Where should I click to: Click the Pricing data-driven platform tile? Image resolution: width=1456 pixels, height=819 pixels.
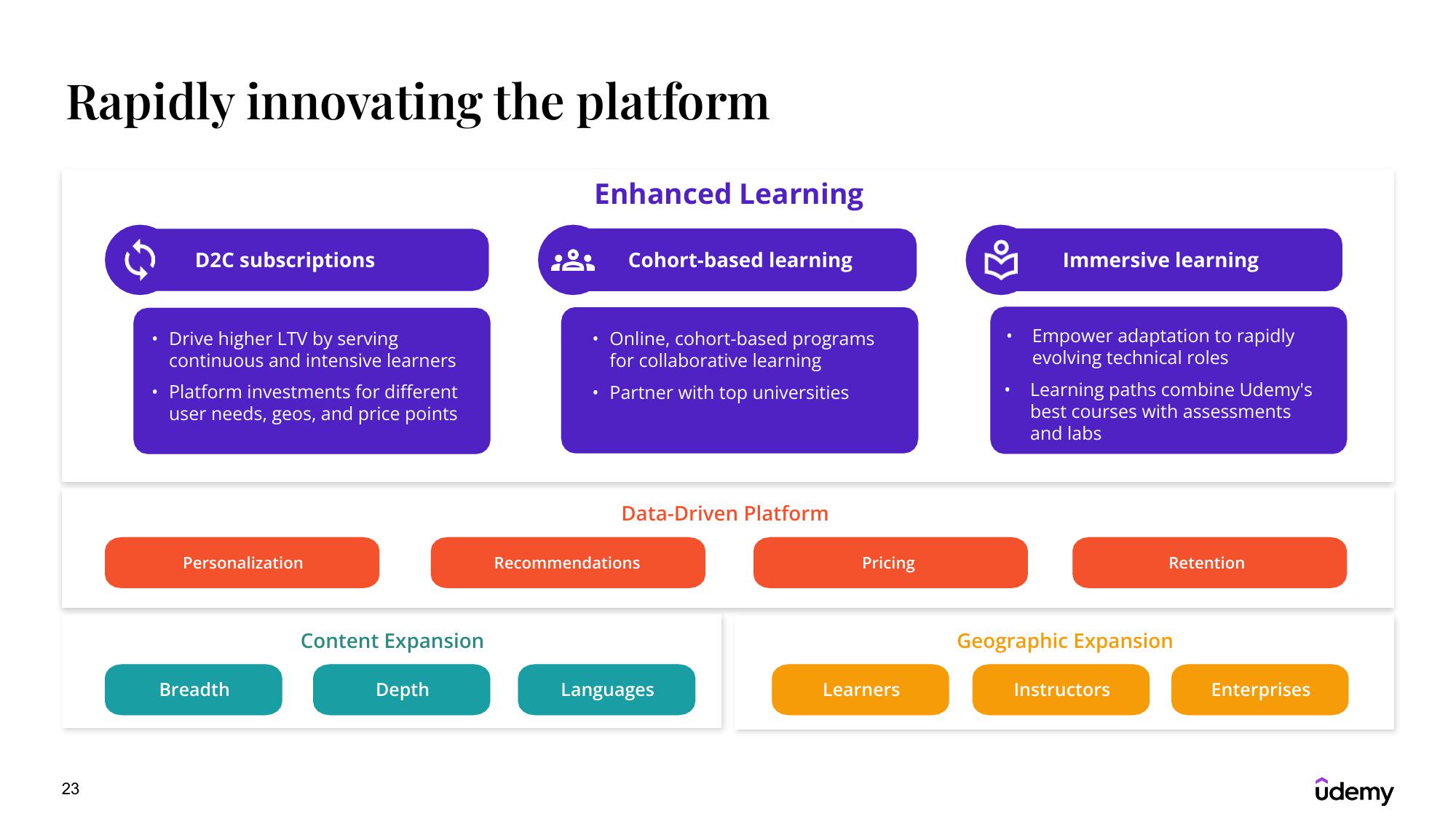(885, 562)
